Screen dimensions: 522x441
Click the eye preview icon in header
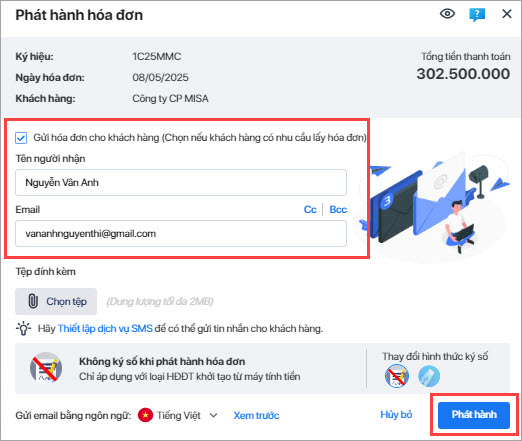click(x=447, y=14)
